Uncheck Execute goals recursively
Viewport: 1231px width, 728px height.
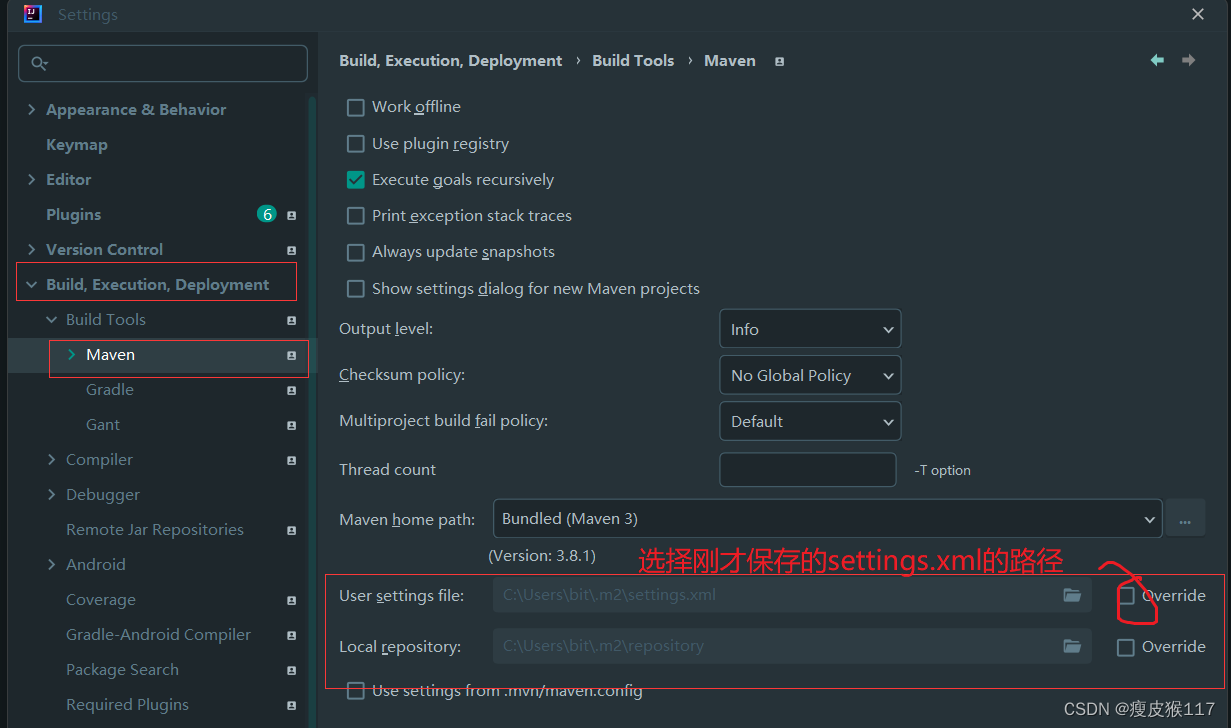point(355,180)
